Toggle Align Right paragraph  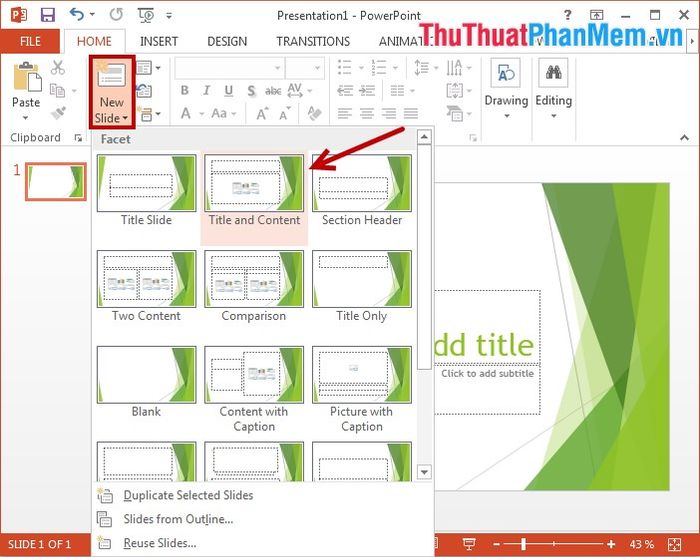click(388, 113)
